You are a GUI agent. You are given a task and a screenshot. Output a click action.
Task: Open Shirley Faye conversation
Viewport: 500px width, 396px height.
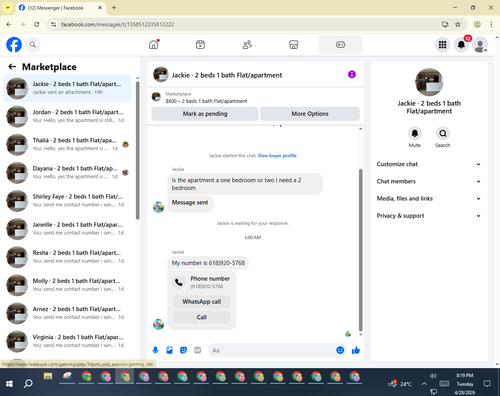[x=67, y=201]
